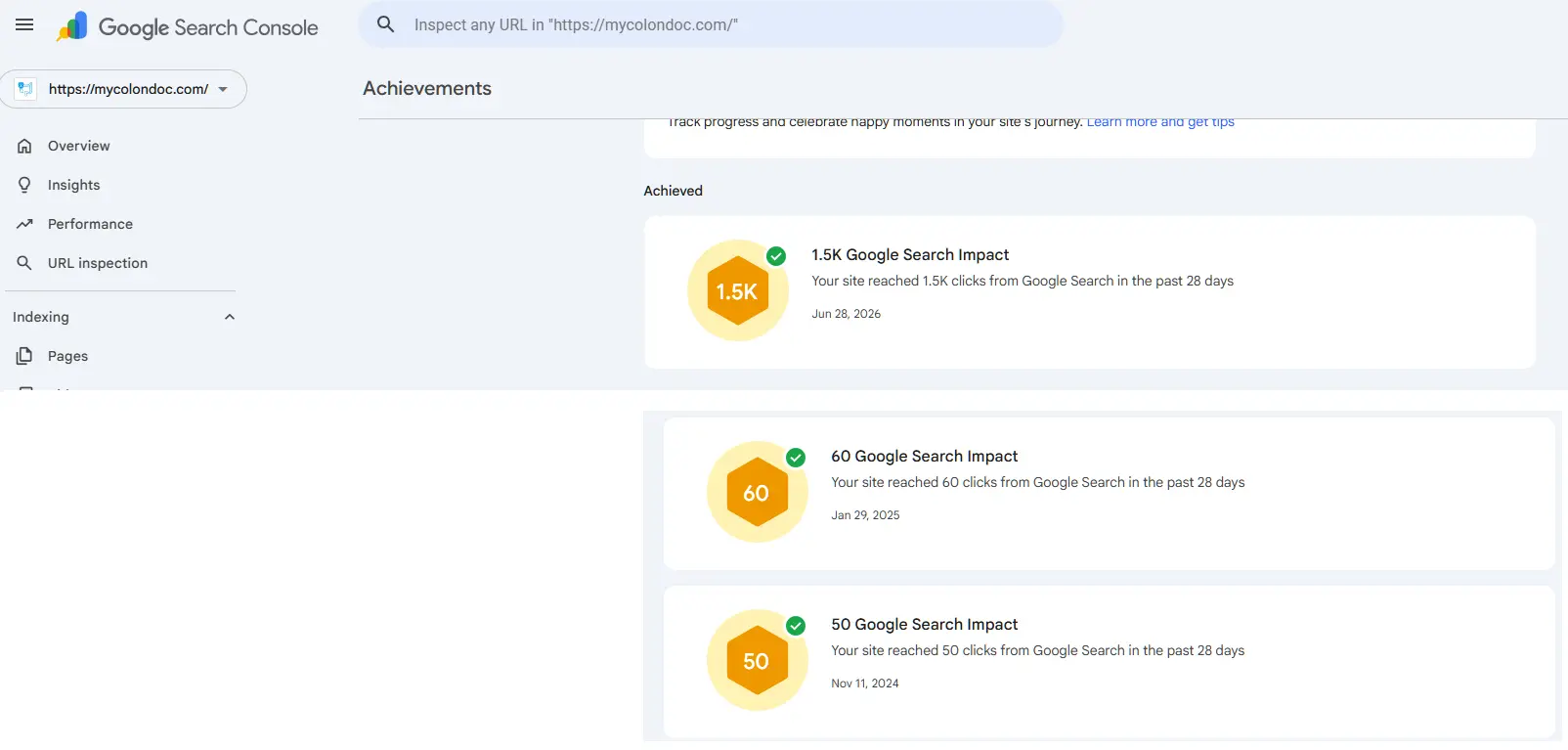
Task: Click the Insights lightbulb icon
Action: coord(25,185)
